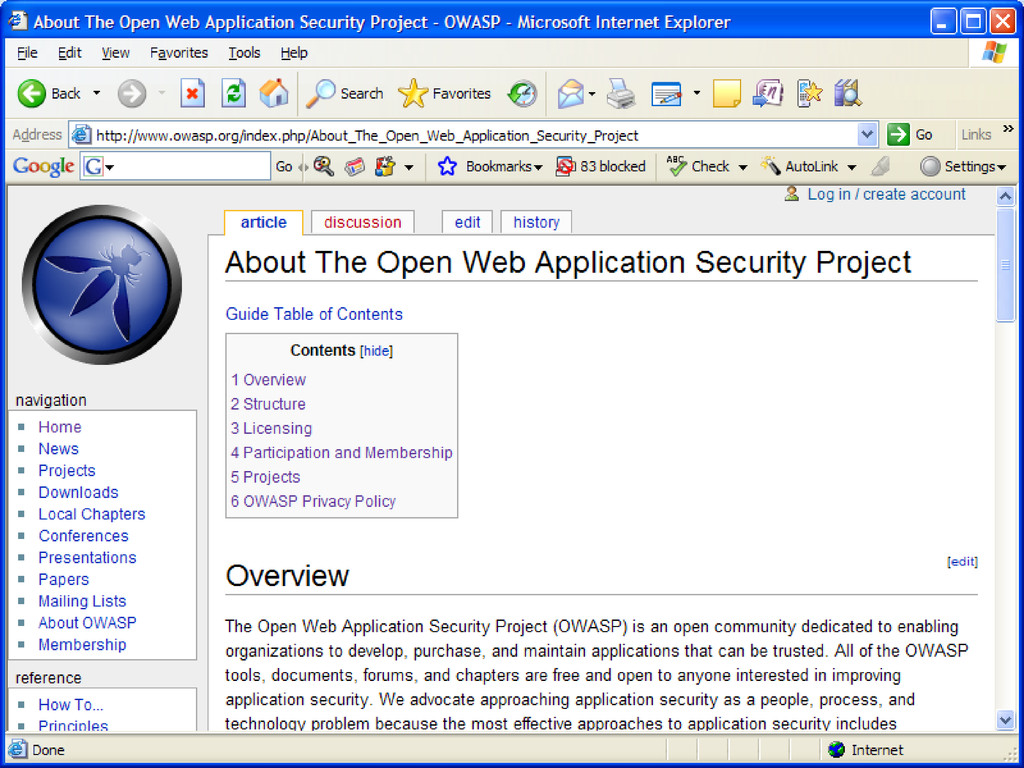Click the Go button beside address bar

911,135
